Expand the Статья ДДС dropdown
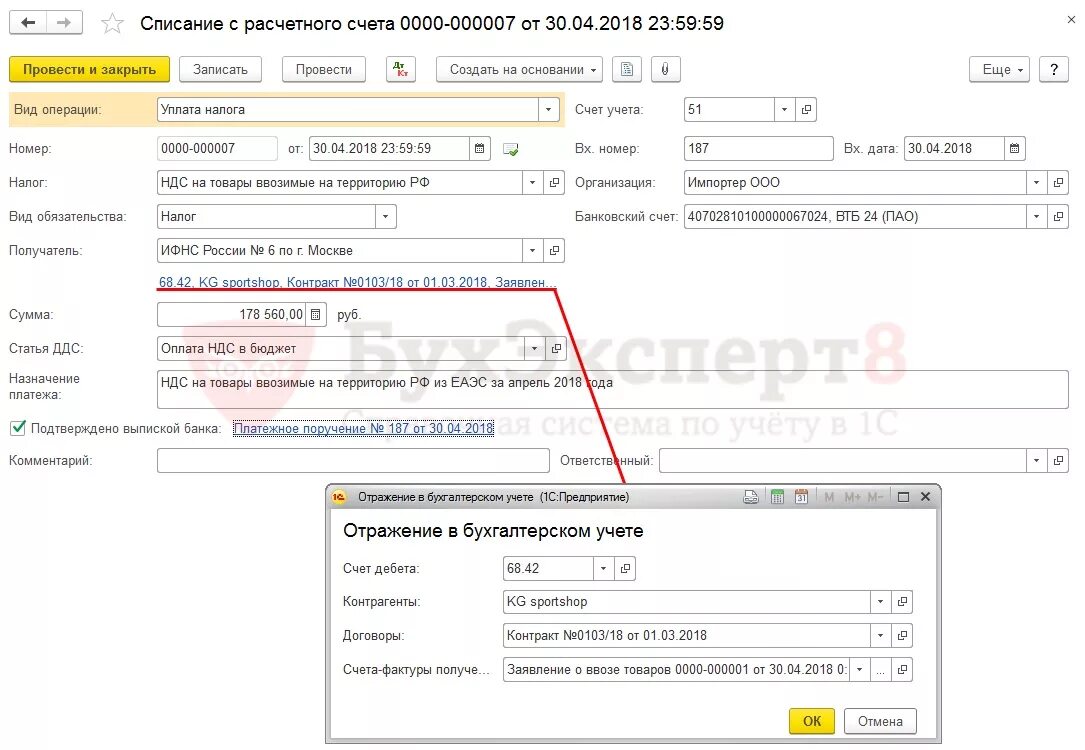This screenshot has height=750, width=1085. [535, 349]
